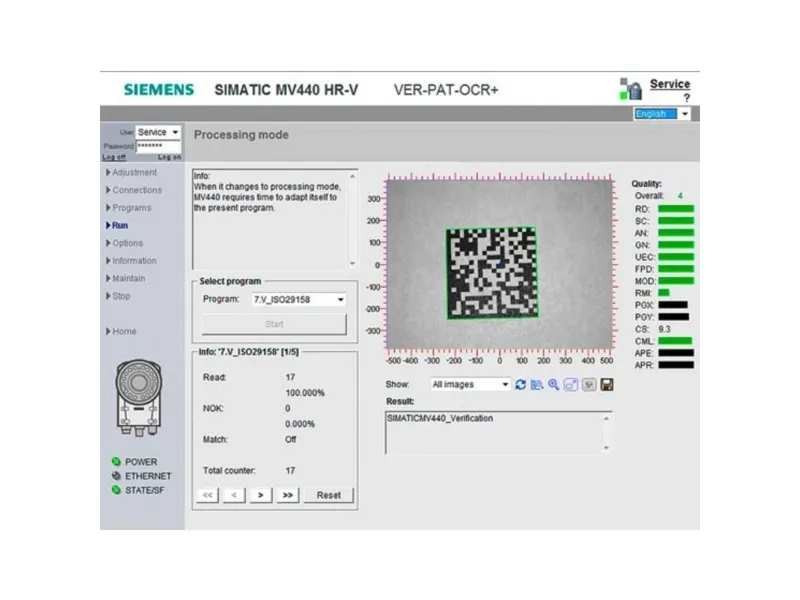Click the CML quality green bar
800x600 pixels.
coord(675,341)
